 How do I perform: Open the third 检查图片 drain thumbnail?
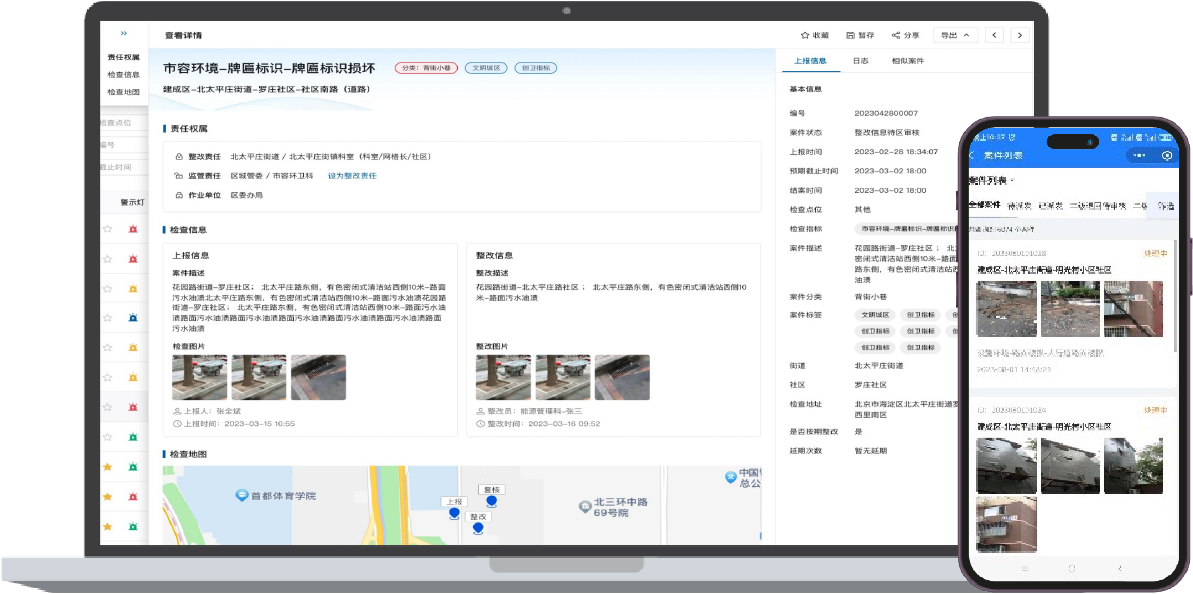(x=318, y=378)
